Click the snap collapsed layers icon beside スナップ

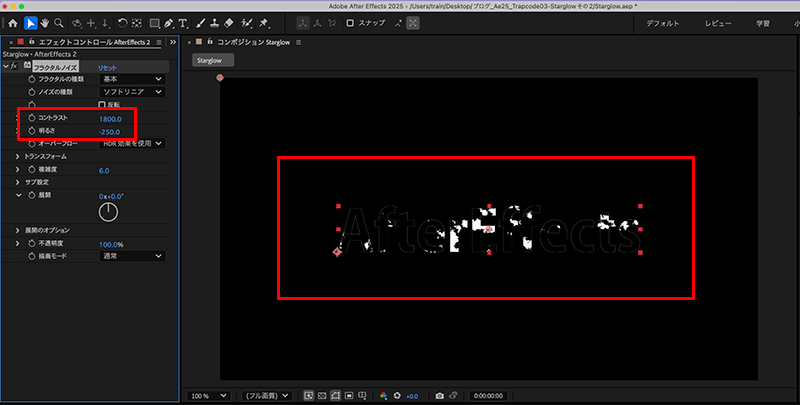pyautogui.click(x=398, y=23)
